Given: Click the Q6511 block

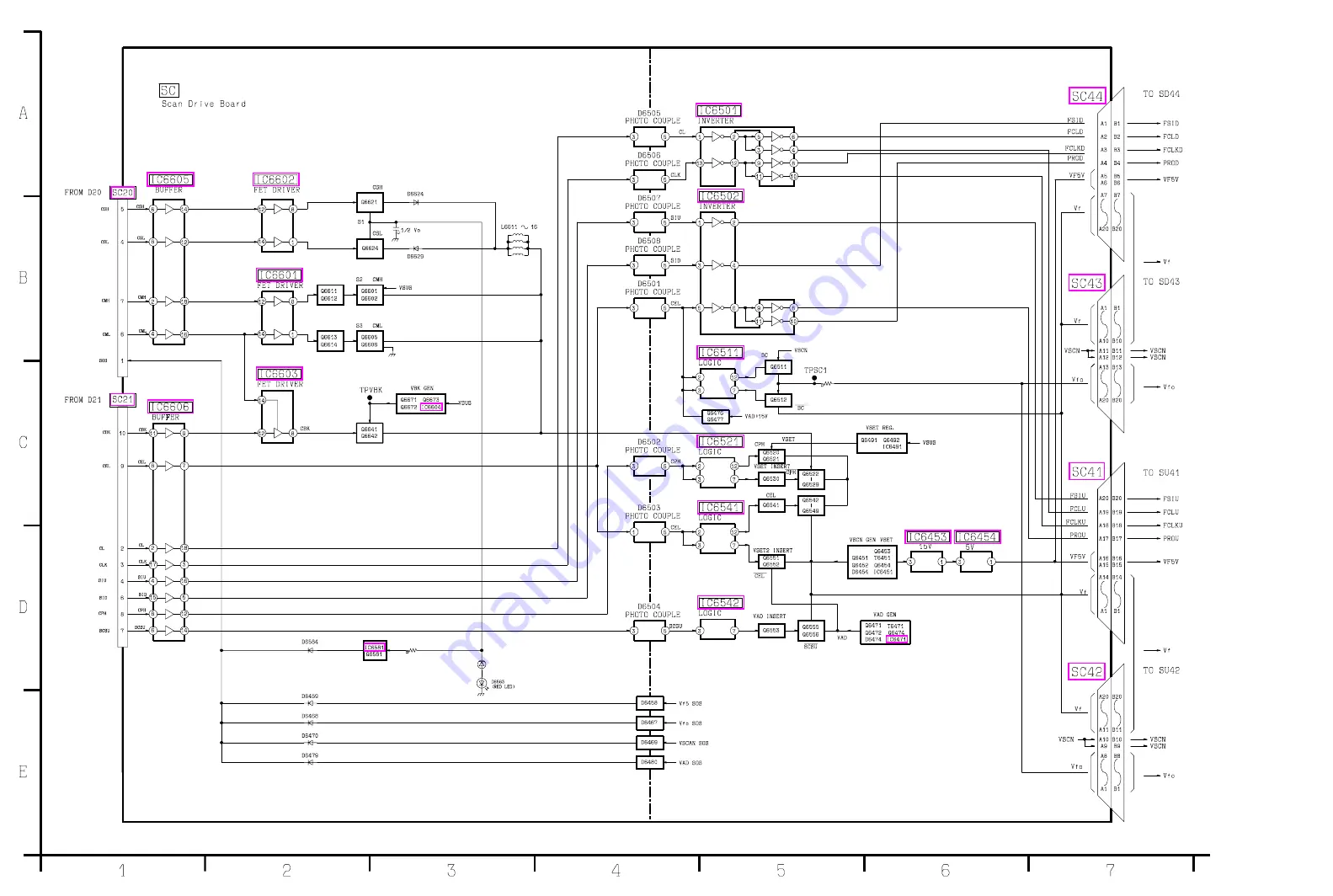Looking at the screenshot, I should coord(779,367).
